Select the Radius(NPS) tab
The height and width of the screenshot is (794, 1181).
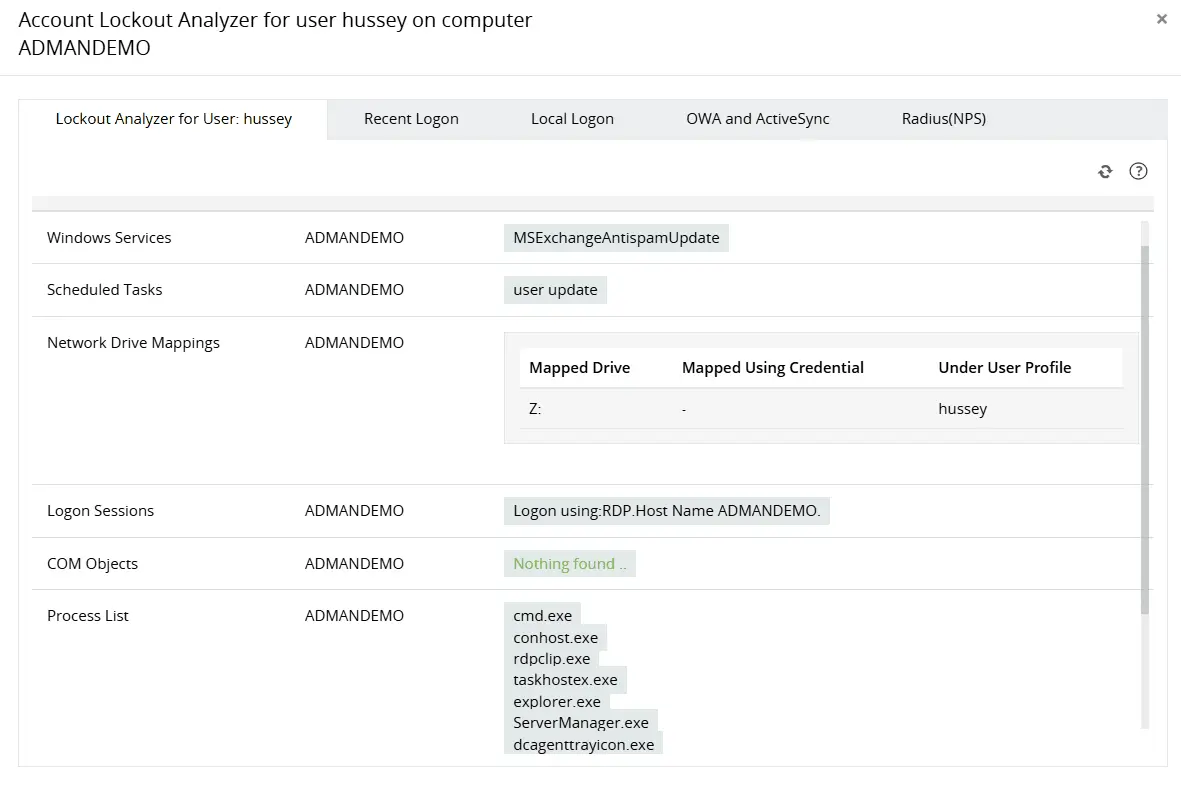point(943,118)
